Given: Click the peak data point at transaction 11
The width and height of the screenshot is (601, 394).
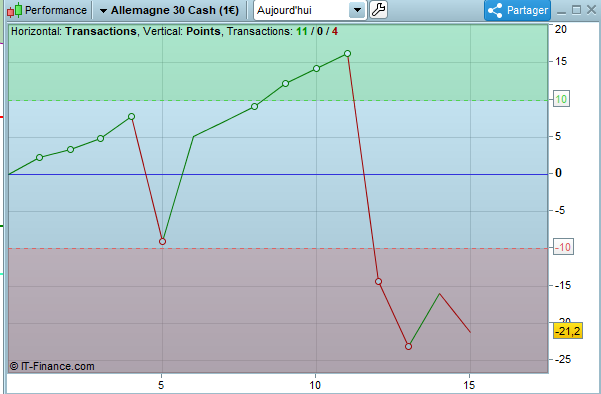Looking at the screenshot, I should point(347,54).
